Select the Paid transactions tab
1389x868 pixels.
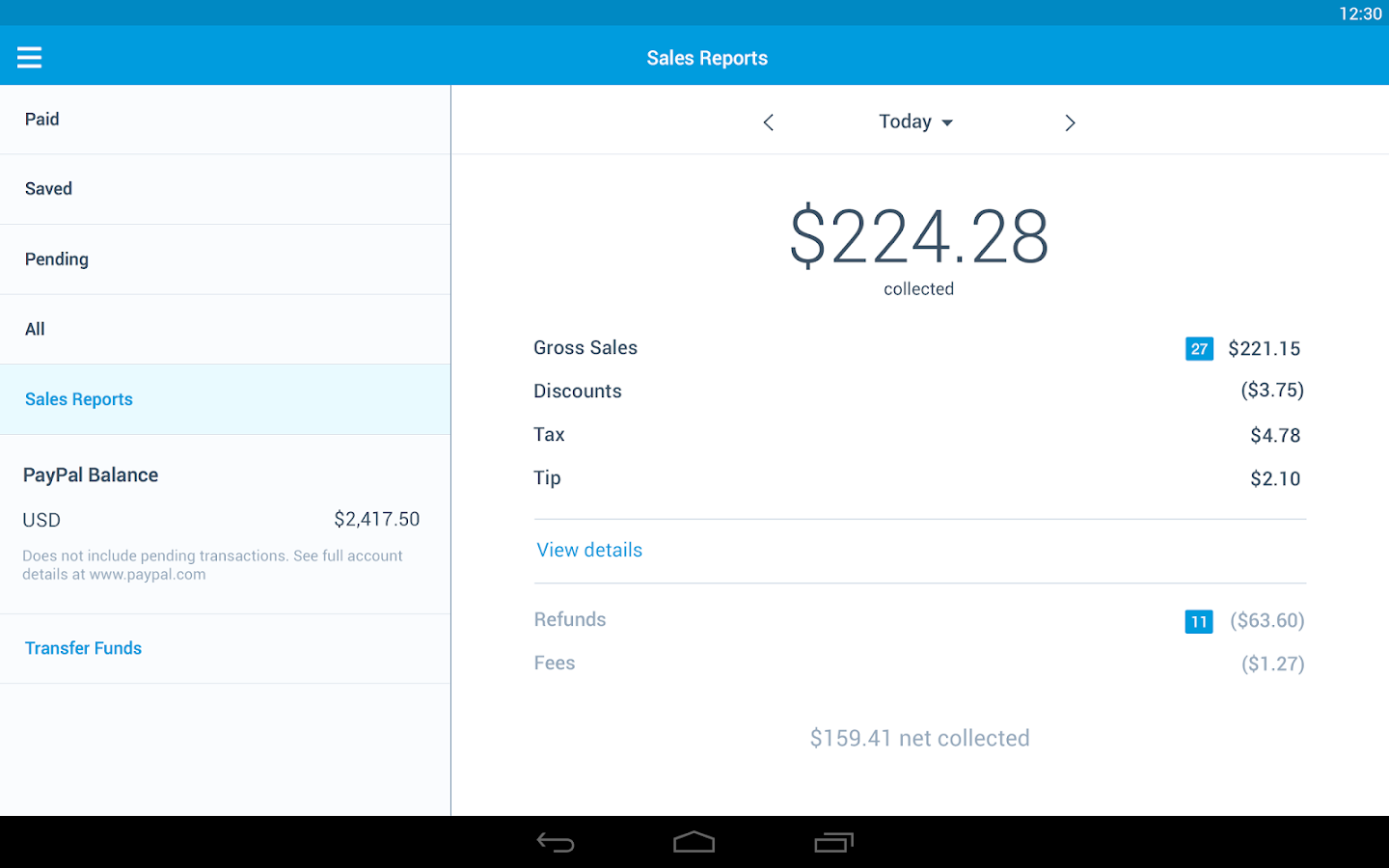click(x=225, y=120)
